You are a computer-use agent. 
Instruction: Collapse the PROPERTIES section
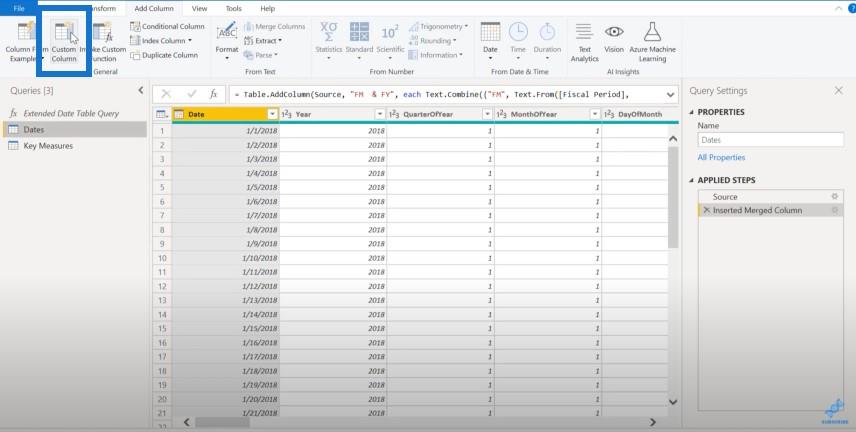(692, 112)
